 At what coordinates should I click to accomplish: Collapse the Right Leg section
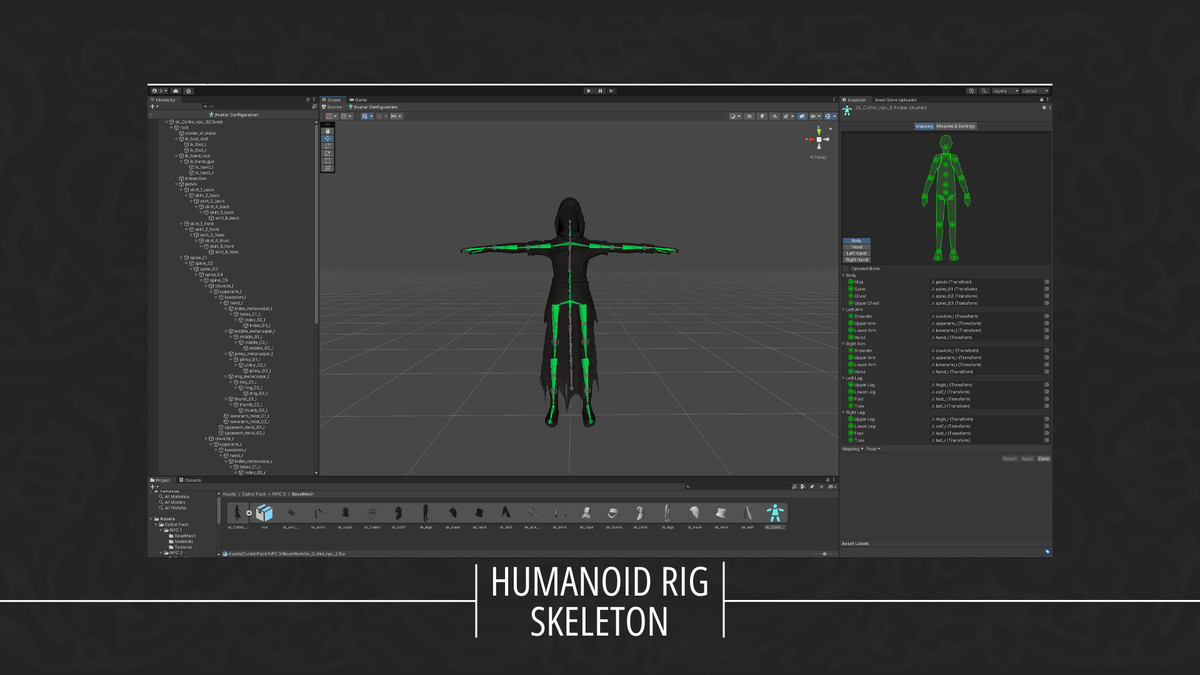click(x=844, y=412)
